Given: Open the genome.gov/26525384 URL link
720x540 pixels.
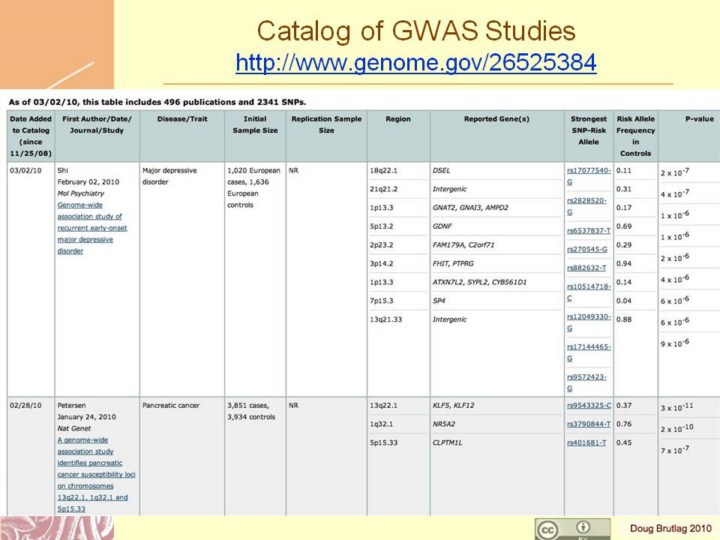Looking at the screenshot, I should pyautogui.click(x=415, y=64).
